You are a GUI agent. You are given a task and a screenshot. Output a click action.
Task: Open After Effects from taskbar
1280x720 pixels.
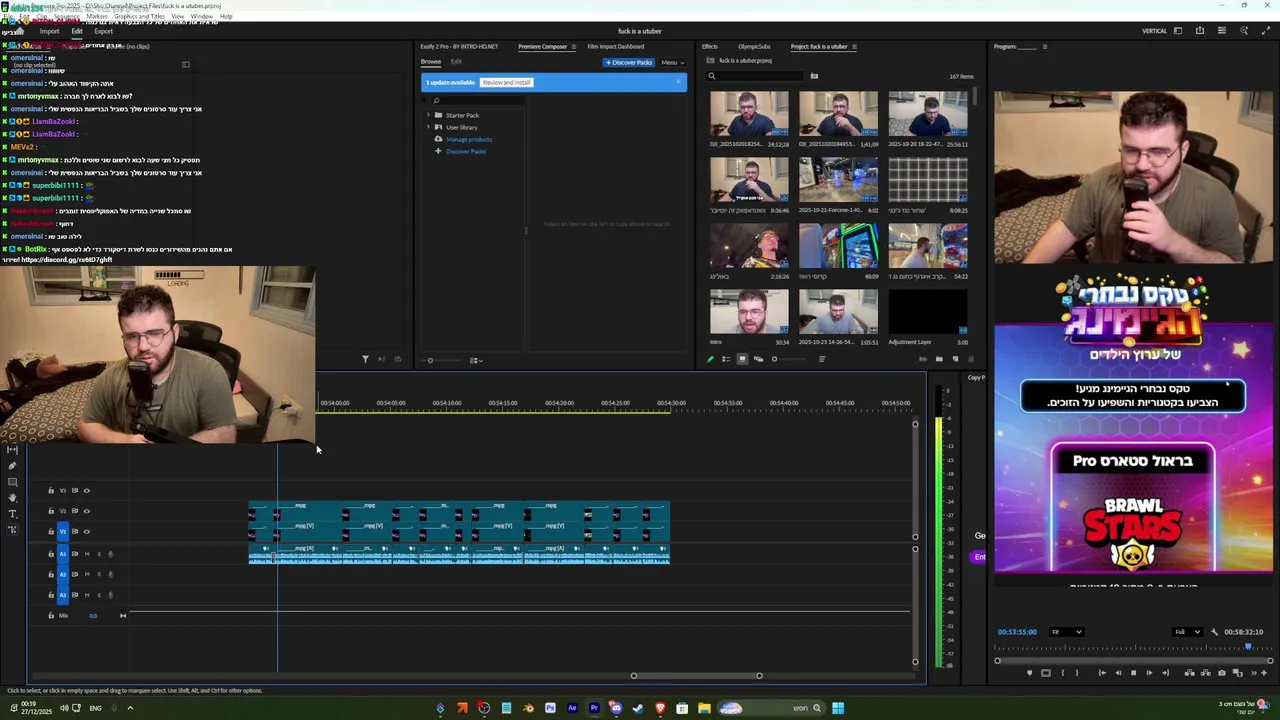point(572,708)
